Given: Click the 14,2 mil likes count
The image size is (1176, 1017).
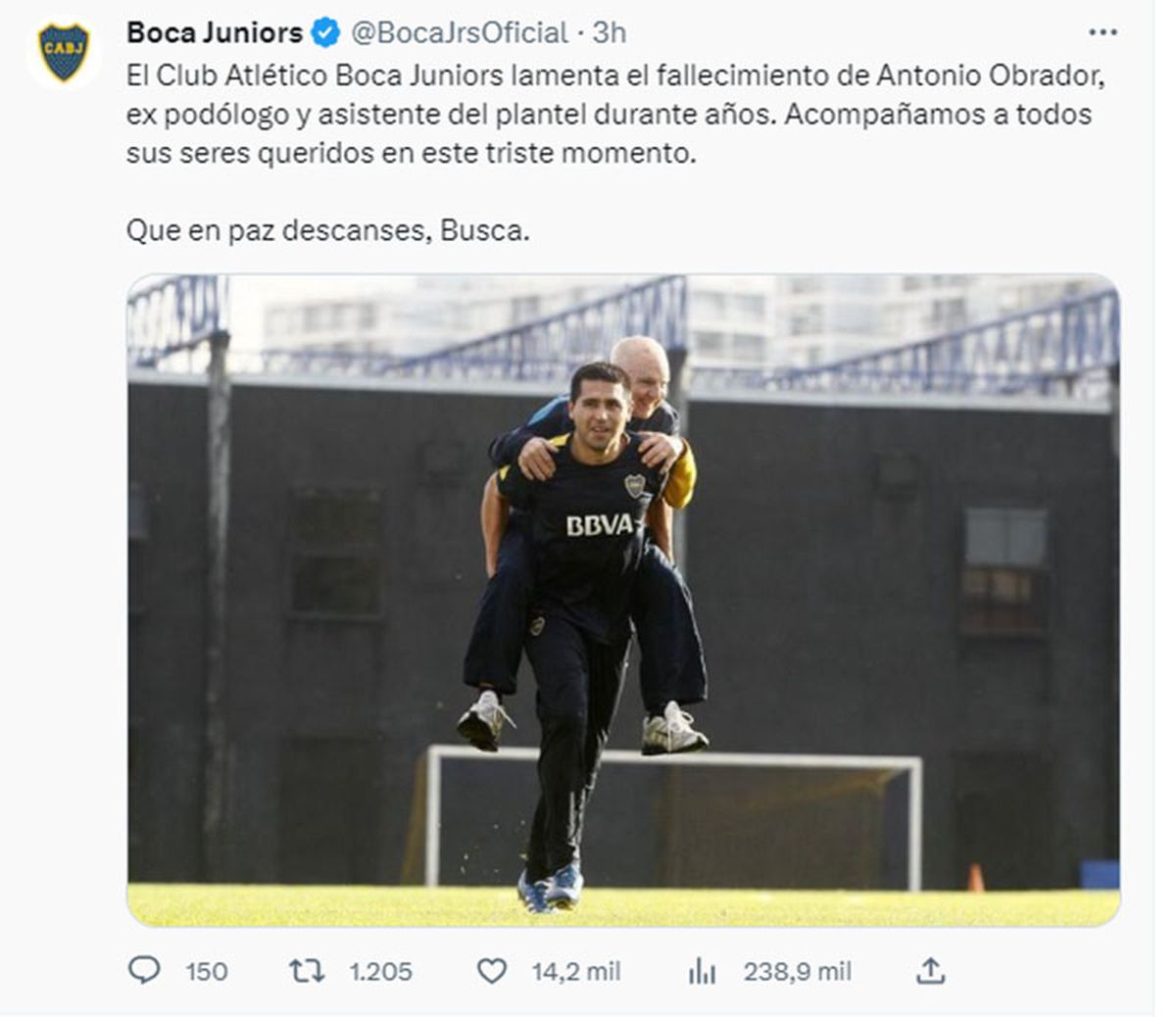Looking at the screenshot, I should tap(576, 972).
